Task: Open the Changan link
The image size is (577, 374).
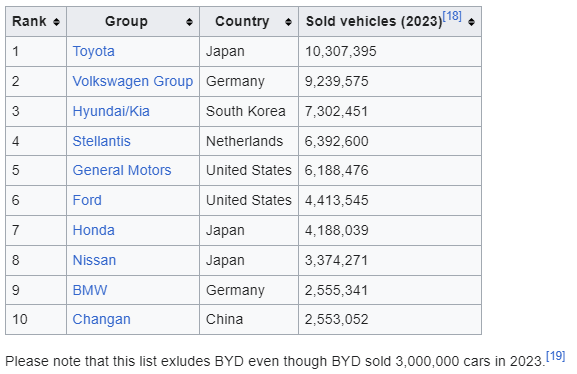Action: tap(102, 319)
